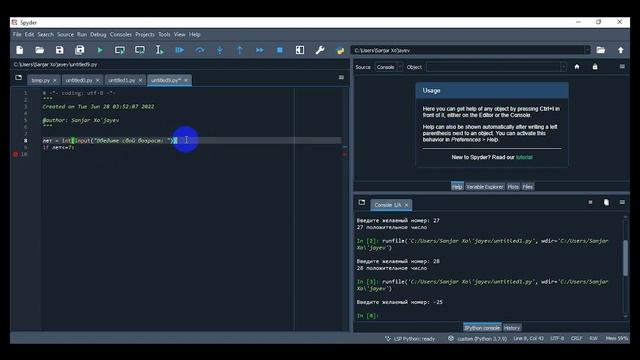Click the Help pane home icon
Screen dimensions: 640x360
tap(577, 67)
